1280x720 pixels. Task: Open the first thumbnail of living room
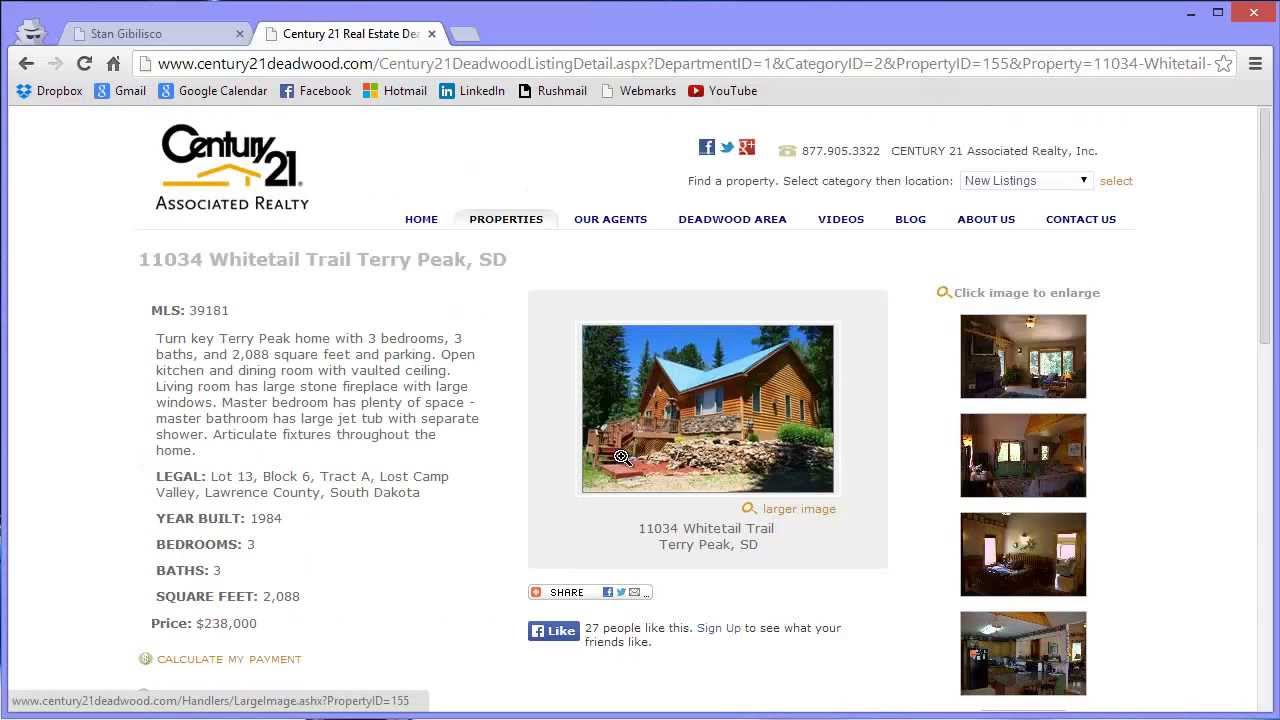click(1023, 356)
